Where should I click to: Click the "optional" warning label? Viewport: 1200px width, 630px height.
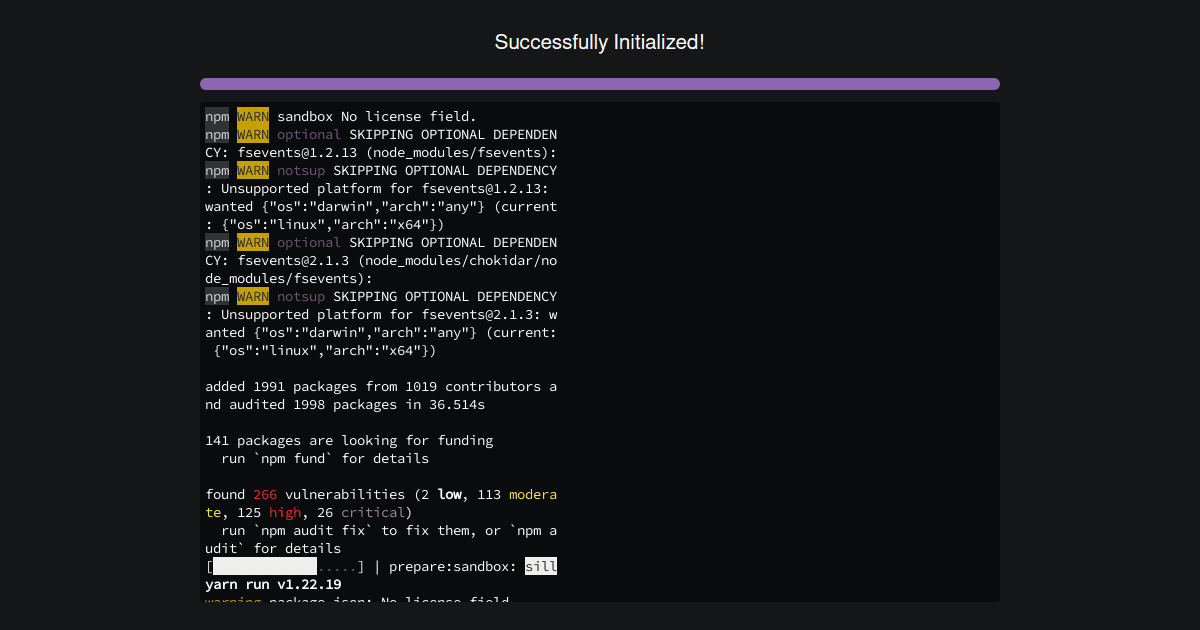(308, 134)
